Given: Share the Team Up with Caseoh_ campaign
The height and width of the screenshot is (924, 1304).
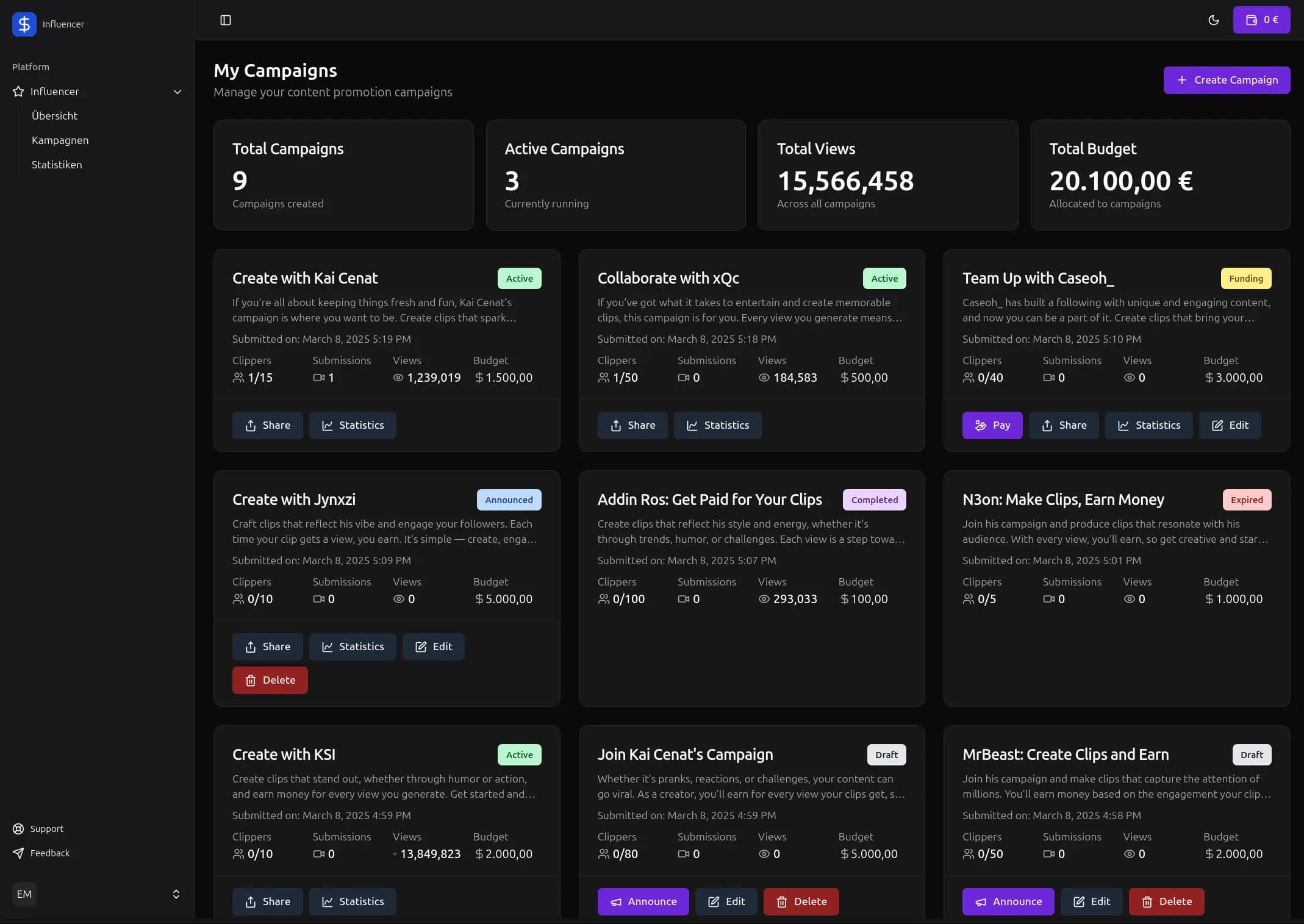Looking at the screenshot, I should (x=1064, y=425).
